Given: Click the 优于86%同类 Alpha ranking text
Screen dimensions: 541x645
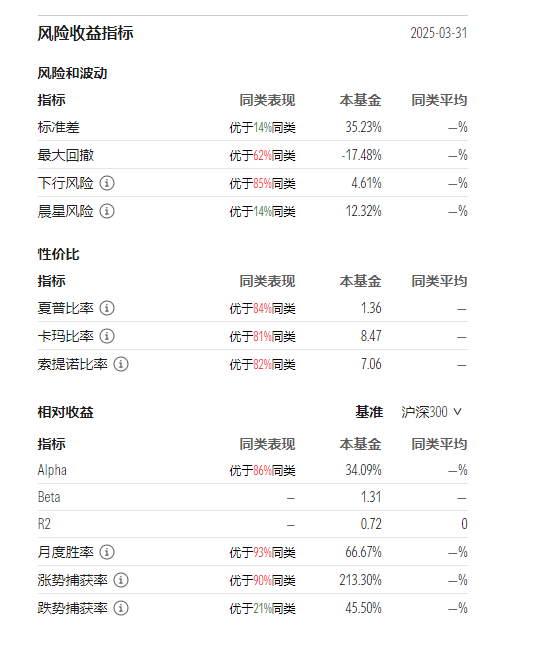Looking at the screenshot, I should point(262,471).
